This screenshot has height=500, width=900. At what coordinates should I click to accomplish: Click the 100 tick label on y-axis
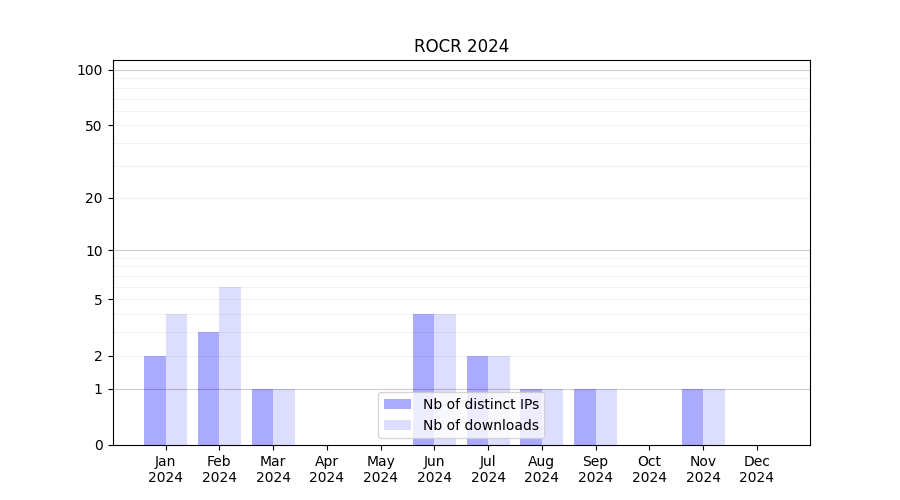[90, 70]
